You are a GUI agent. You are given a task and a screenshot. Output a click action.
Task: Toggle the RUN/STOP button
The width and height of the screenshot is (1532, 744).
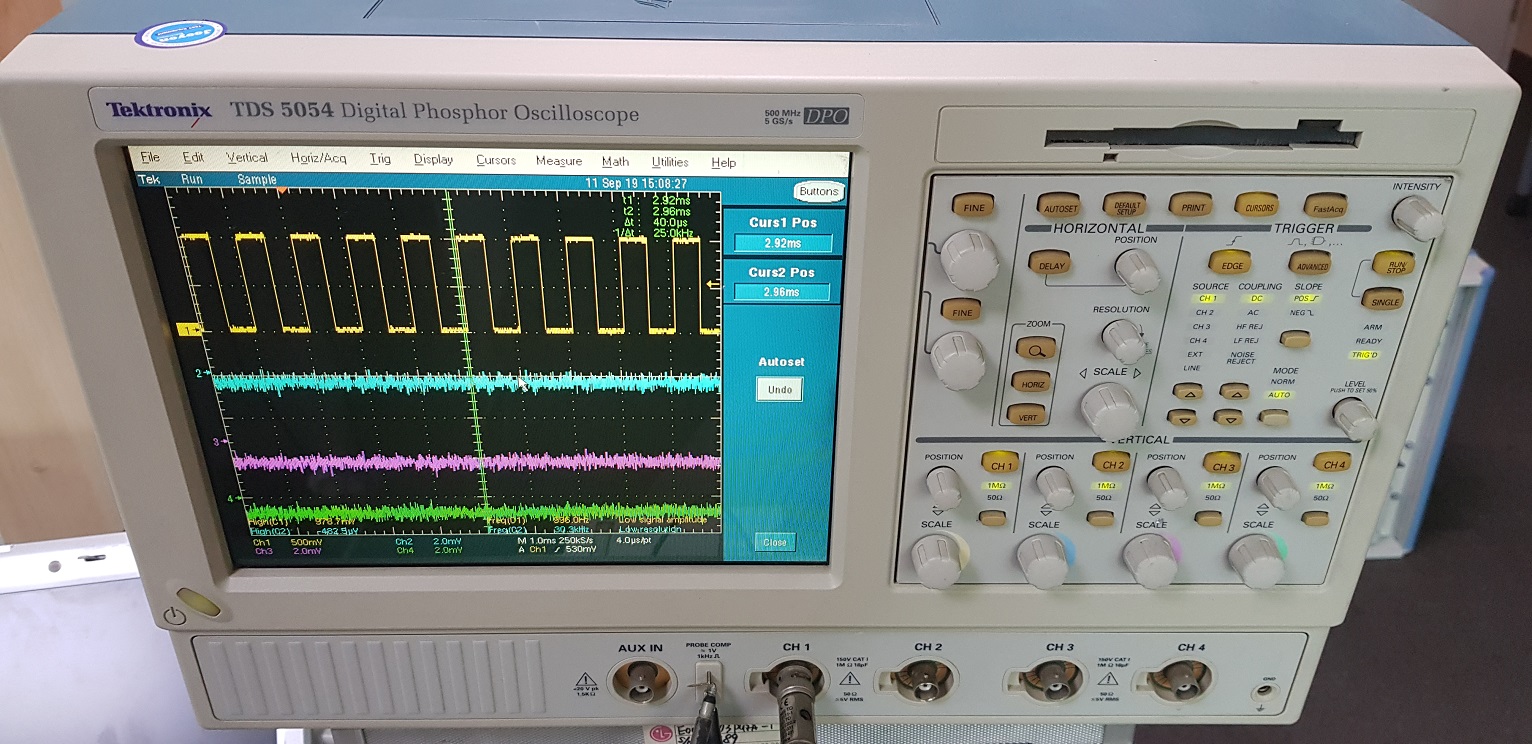pos(1392,265)
